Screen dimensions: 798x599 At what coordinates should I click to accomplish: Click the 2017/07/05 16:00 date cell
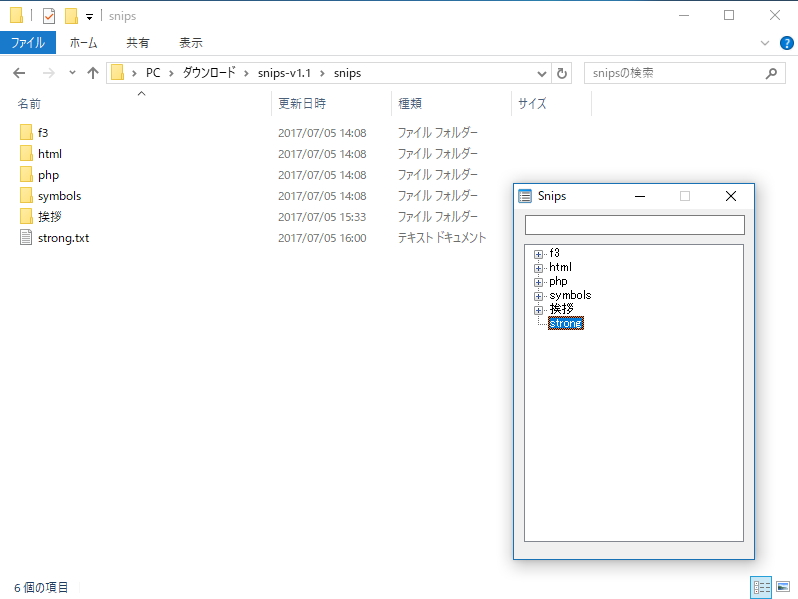point(322,238)
